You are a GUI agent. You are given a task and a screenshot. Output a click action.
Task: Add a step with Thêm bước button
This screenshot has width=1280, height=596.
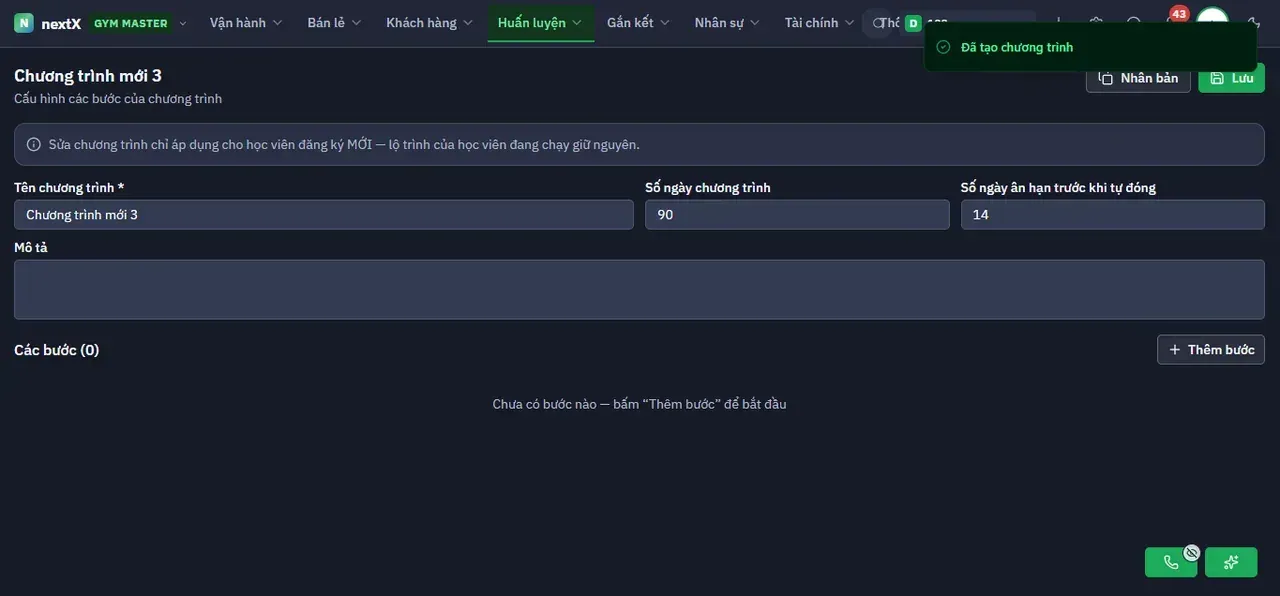tap(1211, 350)
